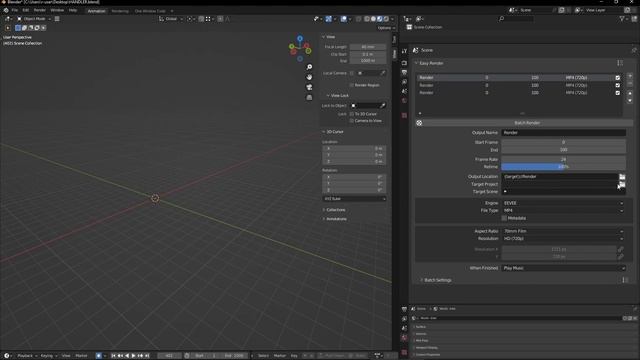Toggle the checkbox of the third Render job

pos(618,93)
